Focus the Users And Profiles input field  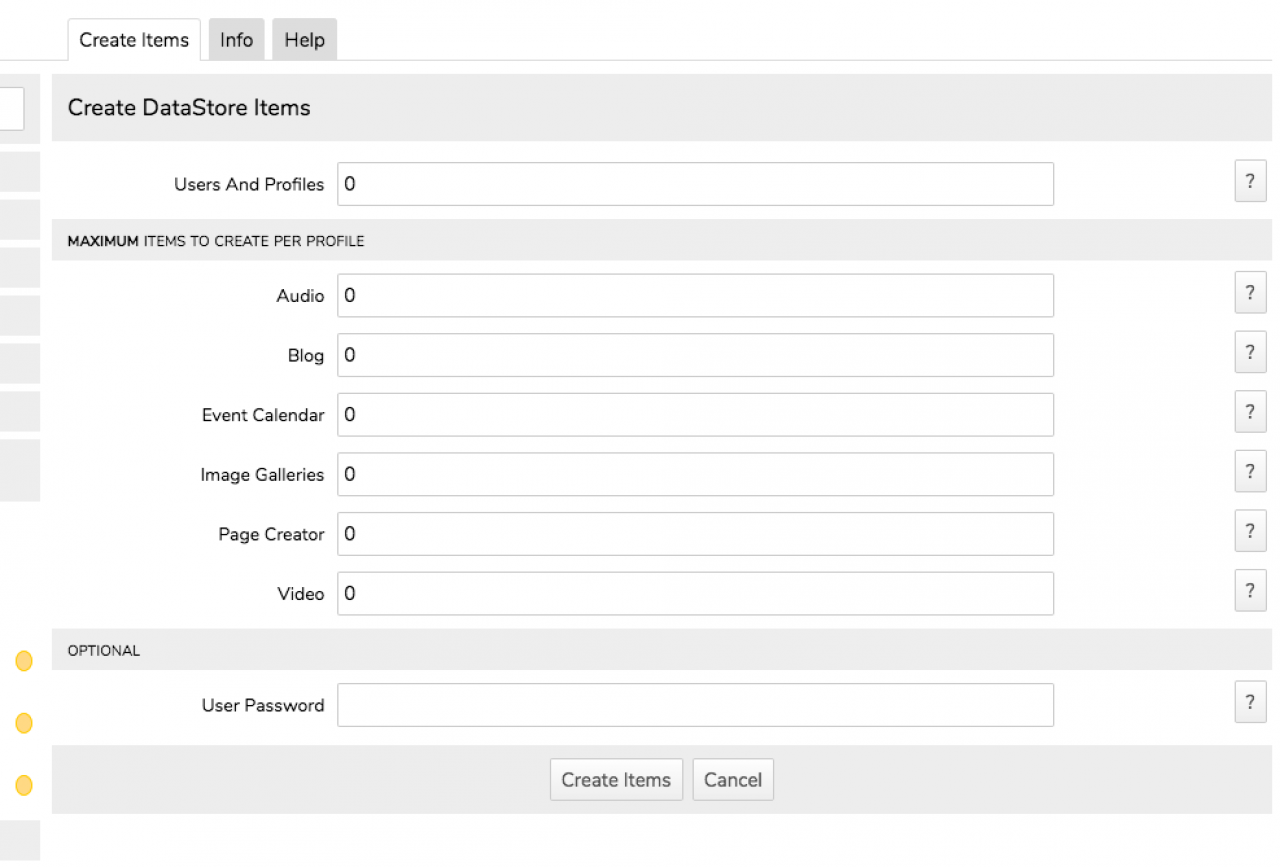coord(695,184)
